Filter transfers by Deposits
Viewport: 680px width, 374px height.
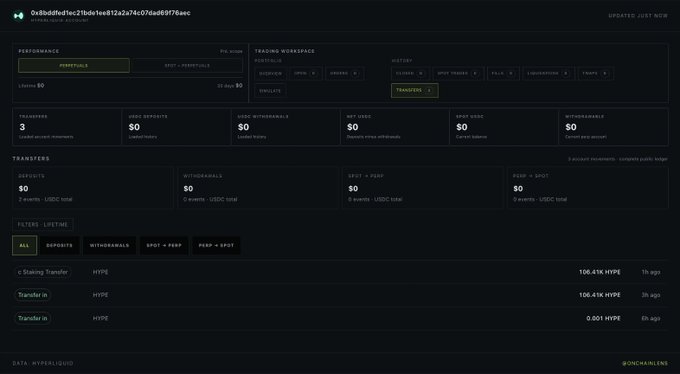59,245
